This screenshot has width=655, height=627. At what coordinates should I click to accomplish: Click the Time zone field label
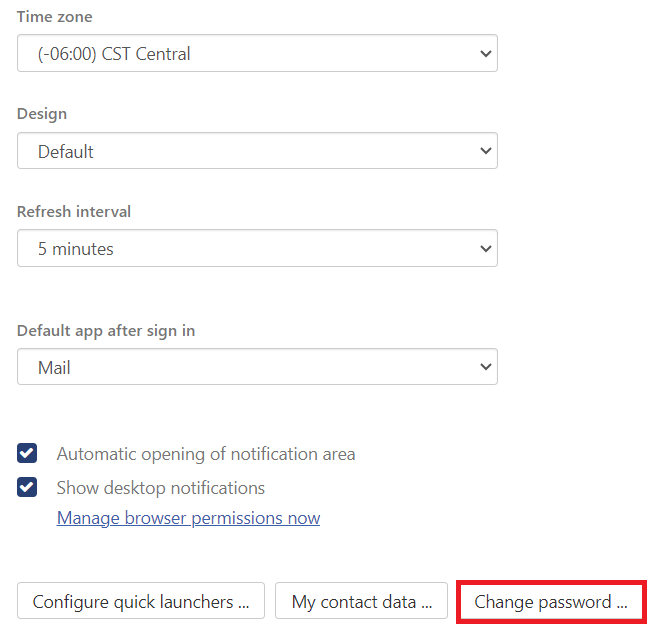pos(55,17)
